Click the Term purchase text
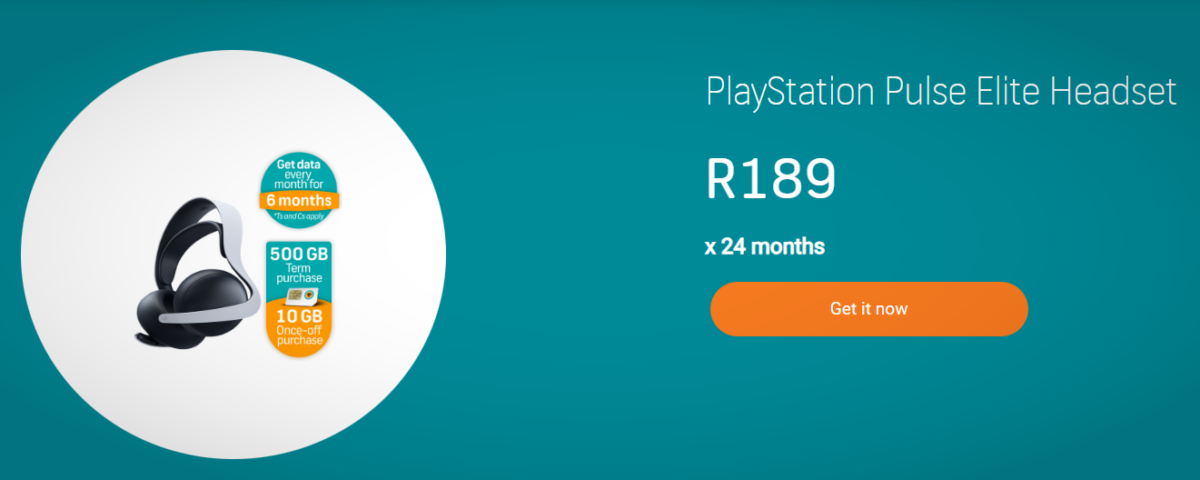Viewport: 1200px width, 480px height. (299, 275)
